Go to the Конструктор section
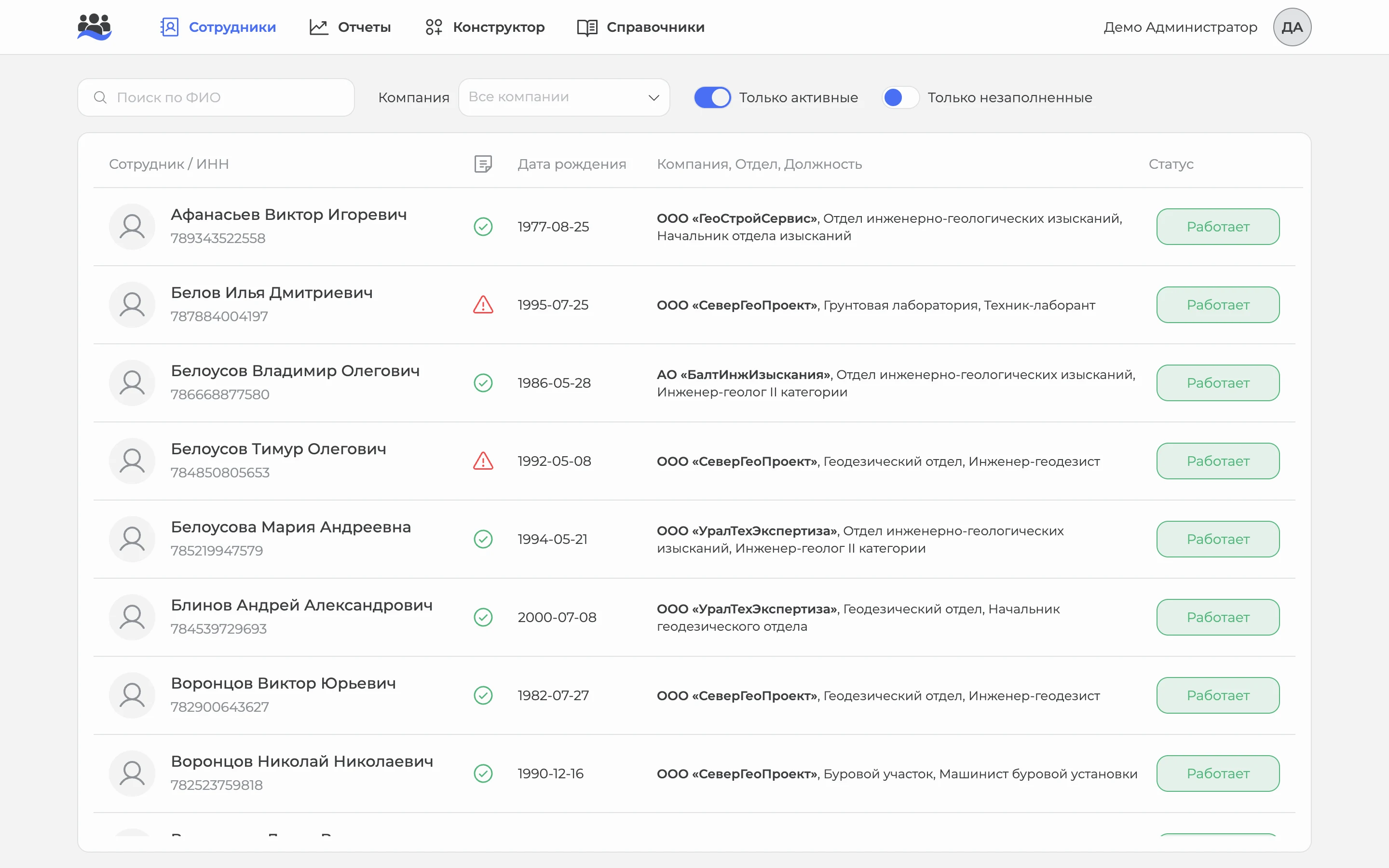This screenshot has width=1389, height=868. tap(484, 27)
